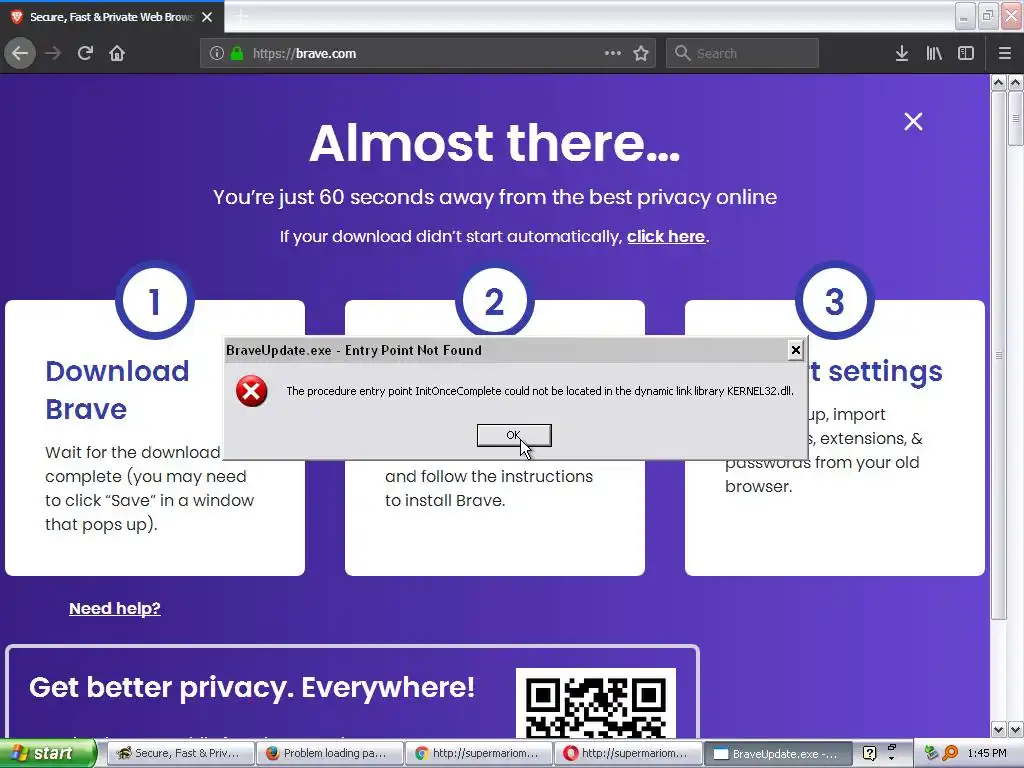Restore down the Firefox window
The width and height of the screenshot is (1024, 768).
987,16
